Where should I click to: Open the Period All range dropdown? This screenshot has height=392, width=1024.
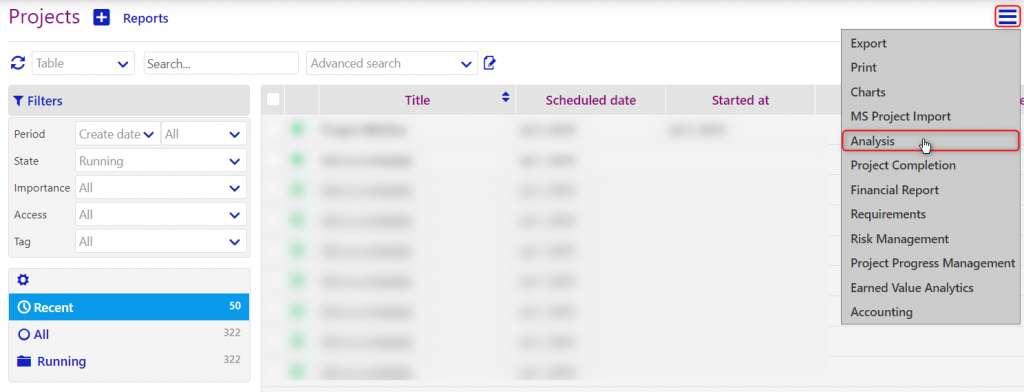tap(204, 134)
